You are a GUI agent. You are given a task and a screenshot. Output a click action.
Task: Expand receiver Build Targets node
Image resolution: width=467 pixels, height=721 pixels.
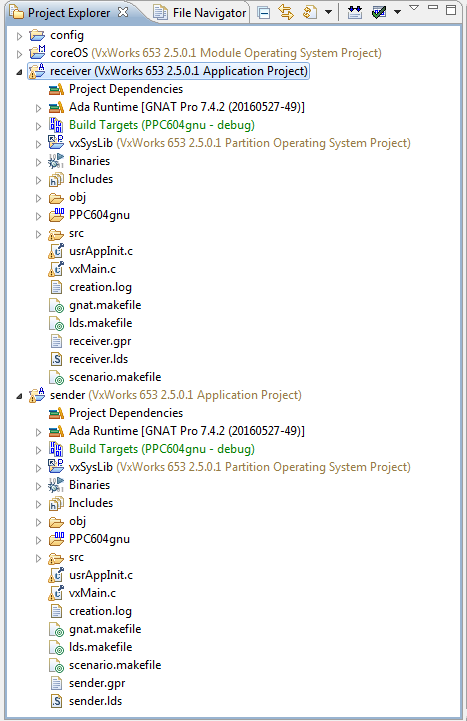(39, 126)
